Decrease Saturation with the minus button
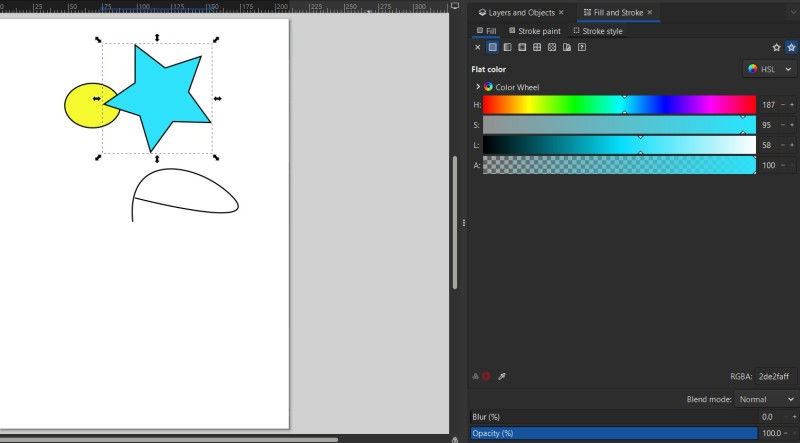Screen dimensions: 800x443 tap(783, 125)
